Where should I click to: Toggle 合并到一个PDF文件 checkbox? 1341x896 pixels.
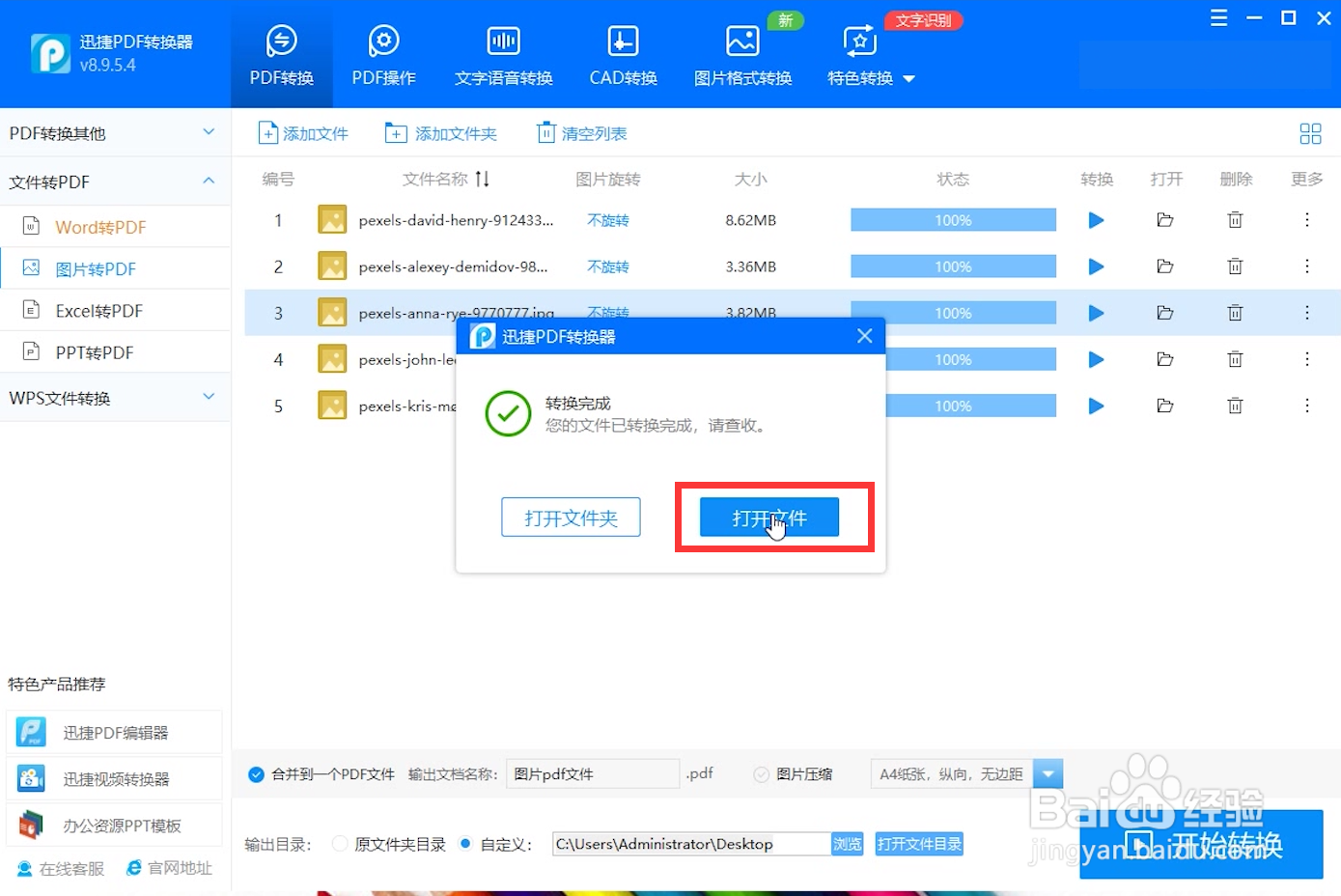pos(256,774)
